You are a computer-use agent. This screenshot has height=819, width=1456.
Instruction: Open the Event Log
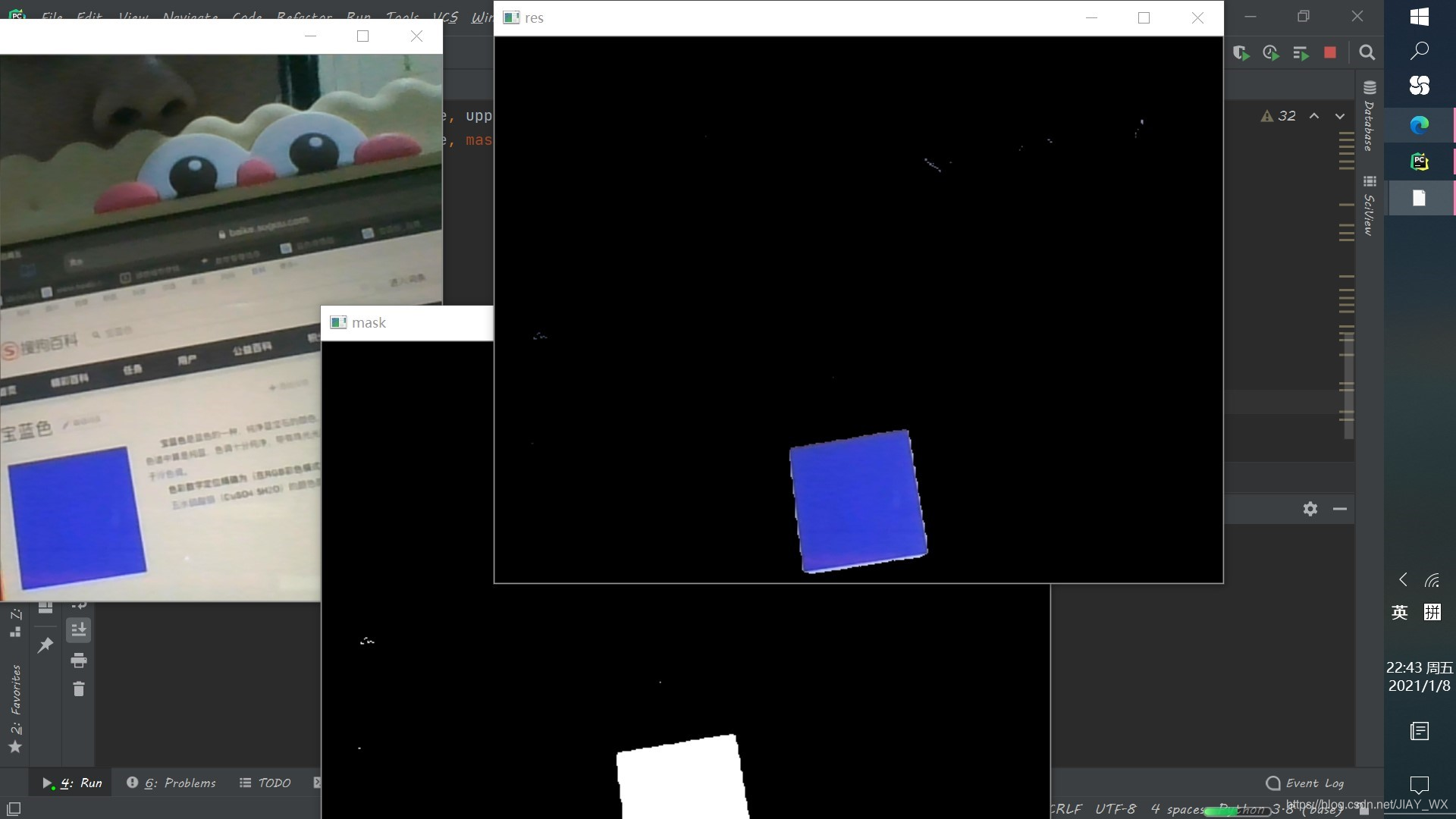(x=1305, y=783)
